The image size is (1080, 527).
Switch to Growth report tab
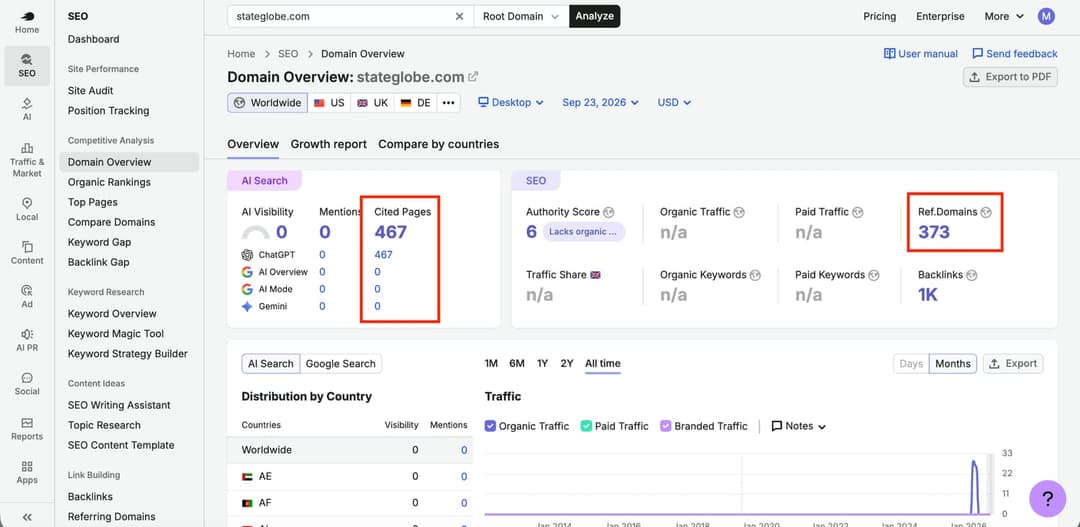click(329, 144)
